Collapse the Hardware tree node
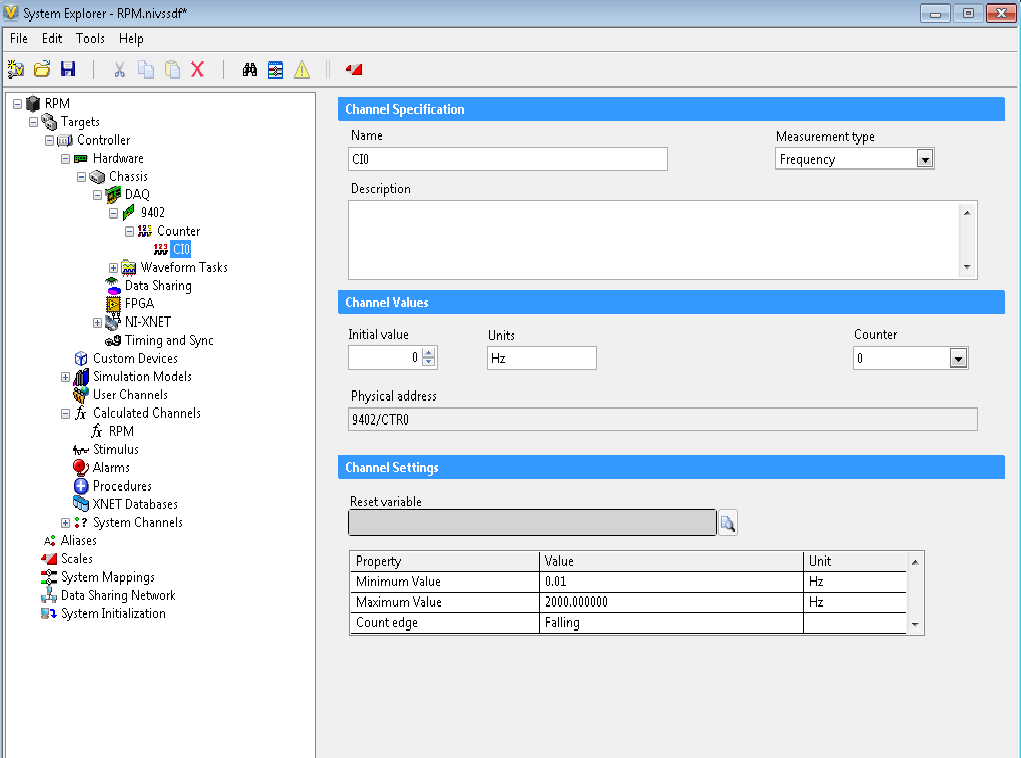The height and width of the screenshot is (758, 1021). (x=65, y=158)
